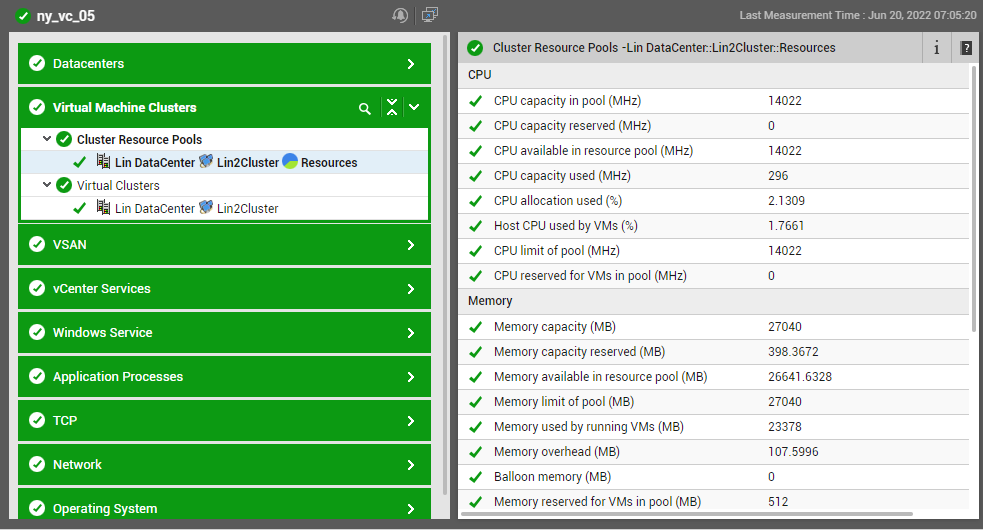983x530 pixels.
Task: Click the TCP status check icon
Action: click(37, 420)
